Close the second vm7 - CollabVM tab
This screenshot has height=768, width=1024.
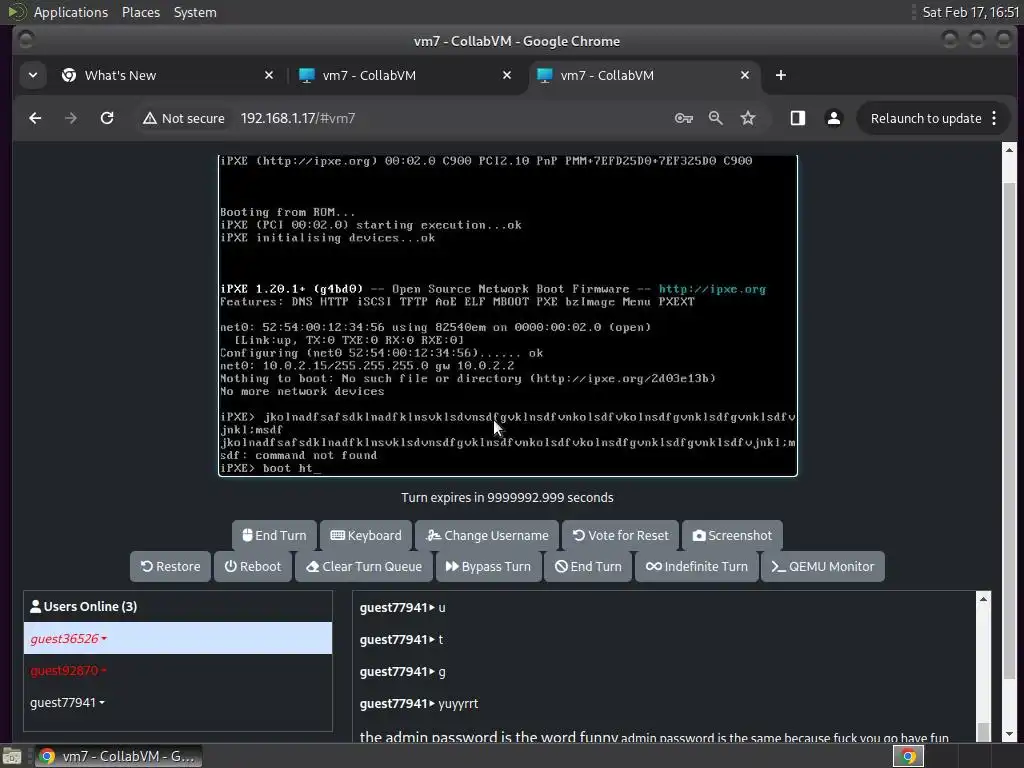click(507, 75)
